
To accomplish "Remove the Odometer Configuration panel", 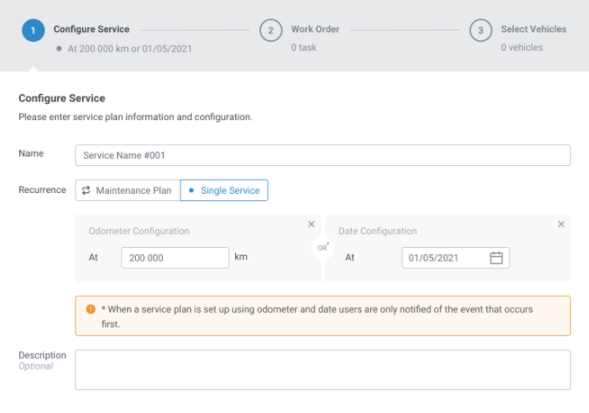I will pyautogui.click(x=311, y=224).
